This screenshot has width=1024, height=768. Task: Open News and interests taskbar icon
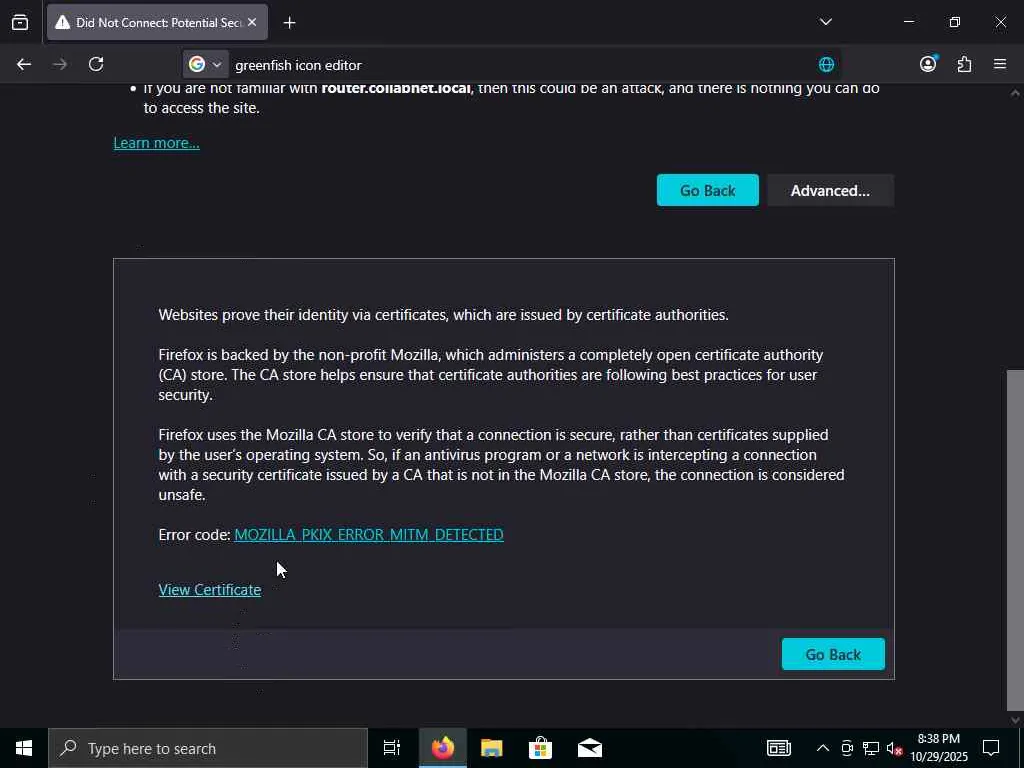point(778,748)
